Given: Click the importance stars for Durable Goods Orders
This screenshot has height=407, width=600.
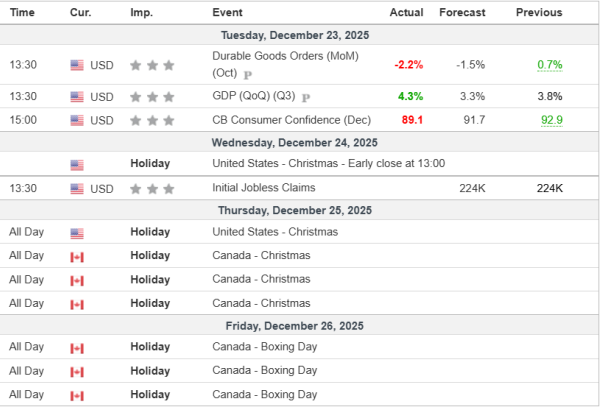Looking at the screenshot, I should (152, 66).
